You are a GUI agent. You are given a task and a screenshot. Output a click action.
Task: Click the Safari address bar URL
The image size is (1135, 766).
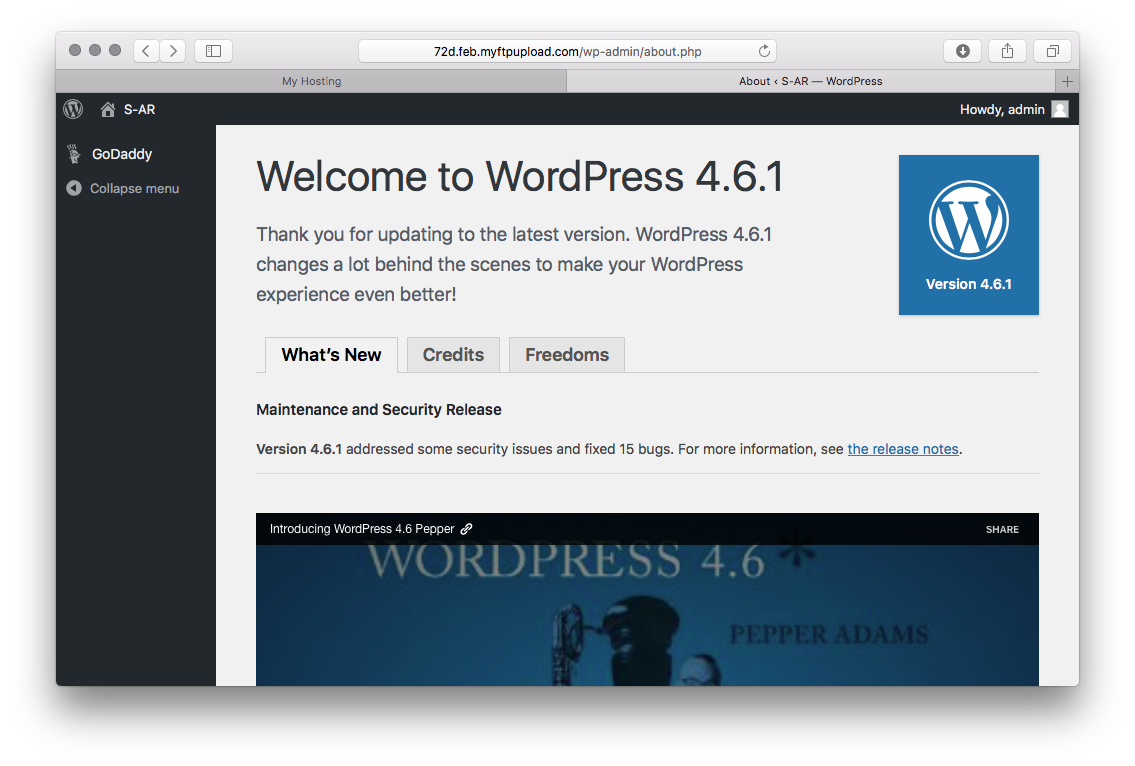point(568,51)
